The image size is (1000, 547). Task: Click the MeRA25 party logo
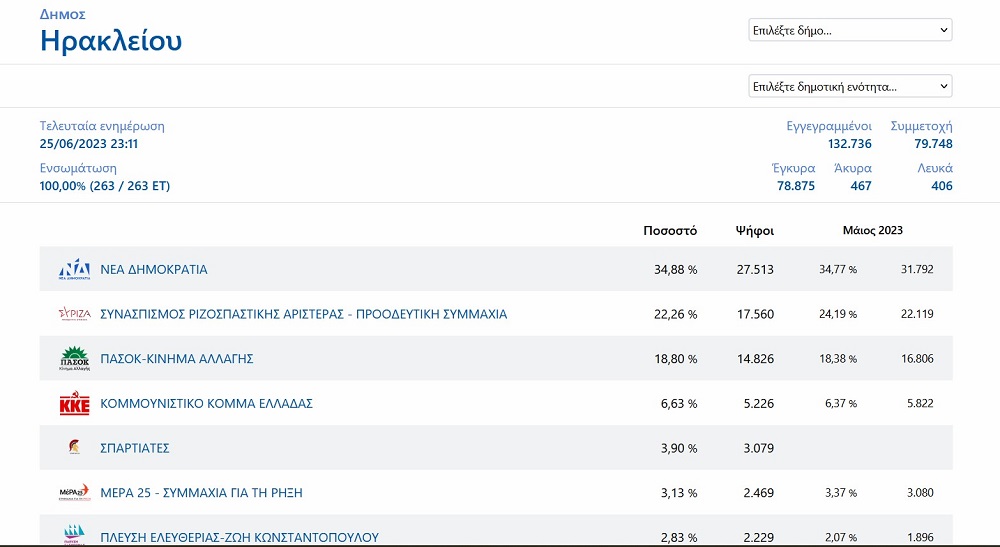[75, 492]
